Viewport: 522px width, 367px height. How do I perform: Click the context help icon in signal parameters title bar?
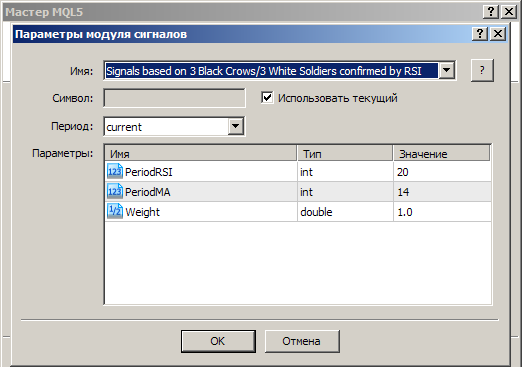pyautogui.click(x=480, y=34)
